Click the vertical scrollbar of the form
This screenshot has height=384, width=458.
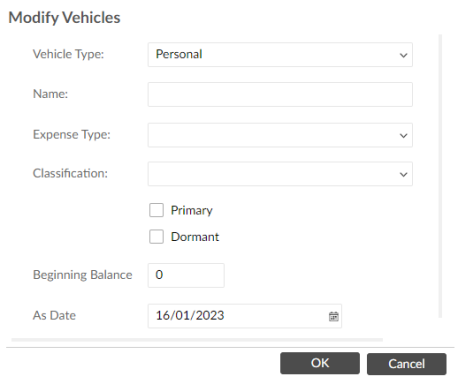click(440, 176)
